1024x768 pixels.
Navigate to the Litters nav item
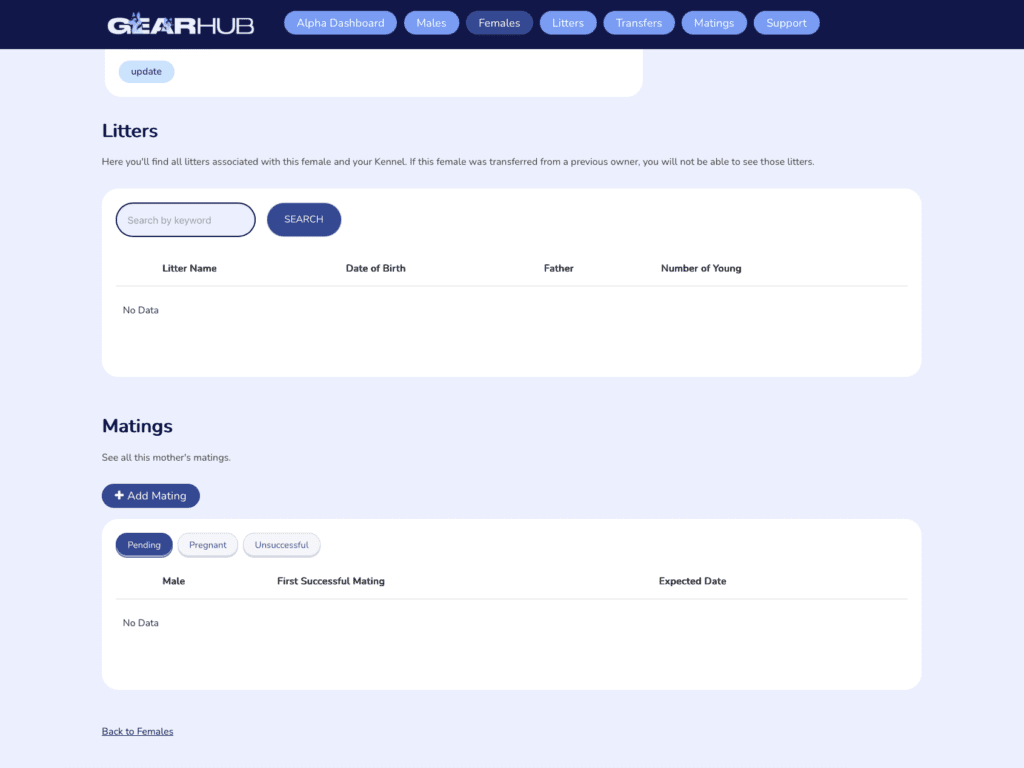[x=568, y=23]
